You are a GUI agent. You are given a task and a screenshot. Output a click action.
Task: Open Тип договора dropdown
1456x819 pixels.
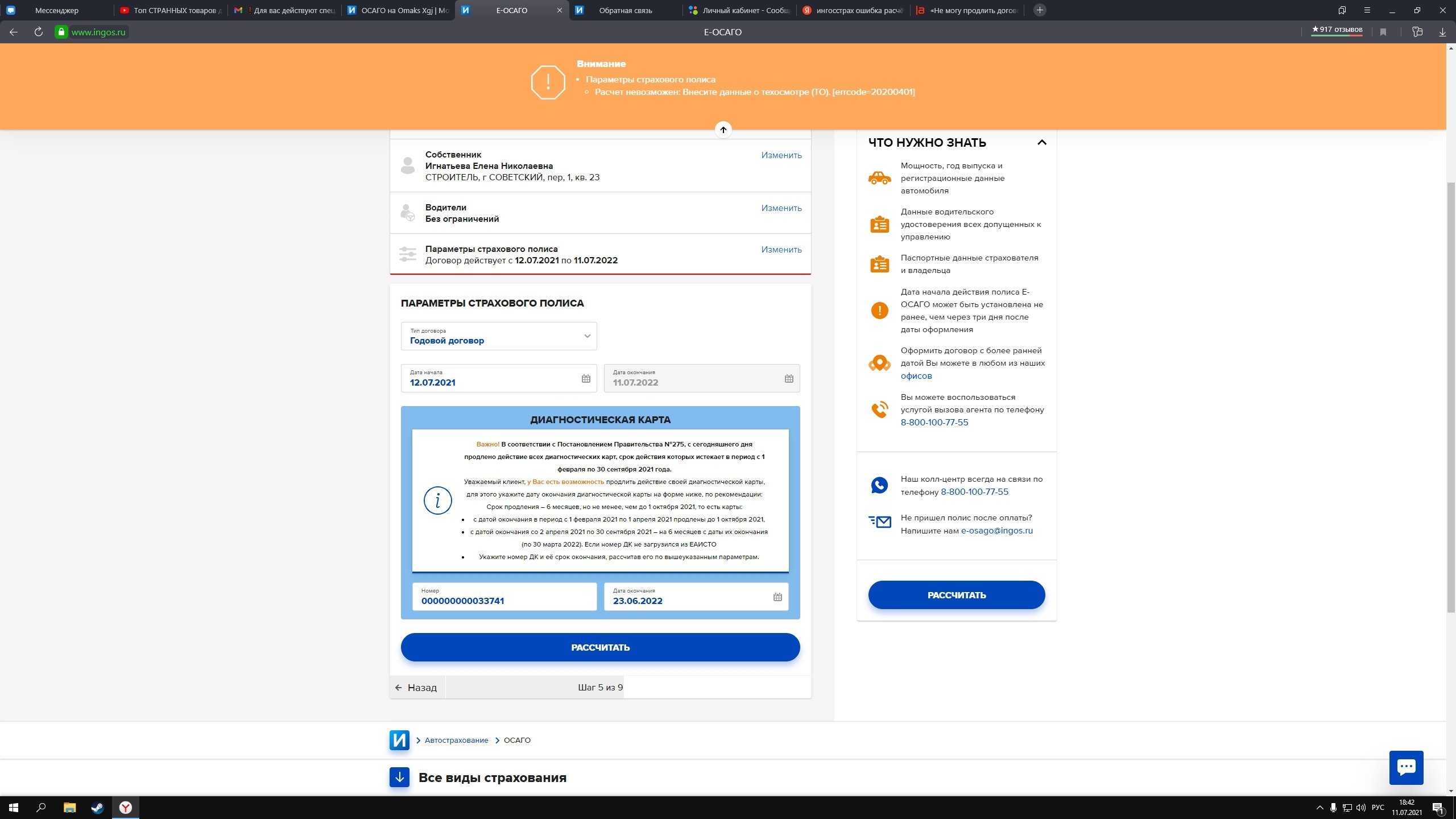click(499, 336)
